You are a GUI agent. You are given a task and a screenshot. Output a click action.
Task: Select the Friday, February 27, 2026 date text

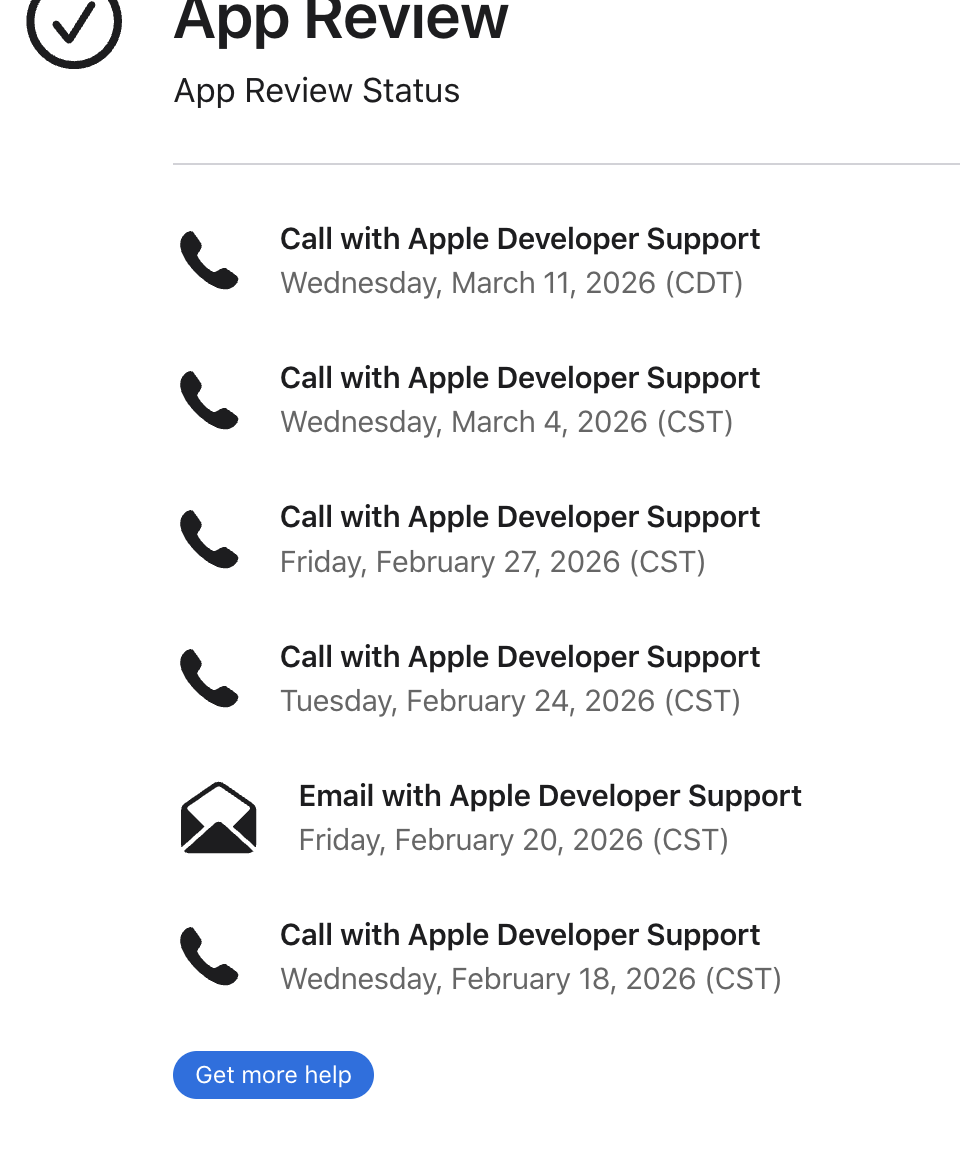click(492, 562)
